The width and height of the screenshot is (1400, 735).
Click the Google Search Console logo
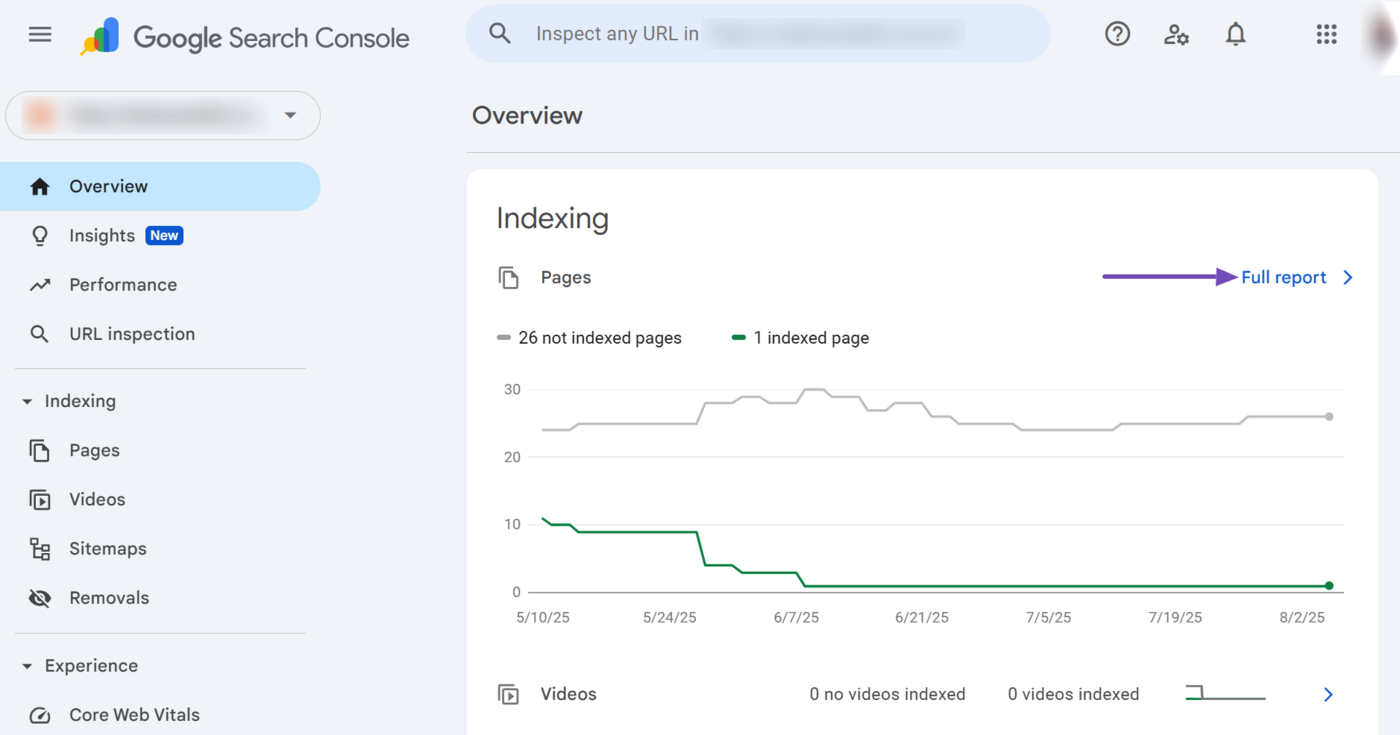pyautogui.click(x=245, y=38)
